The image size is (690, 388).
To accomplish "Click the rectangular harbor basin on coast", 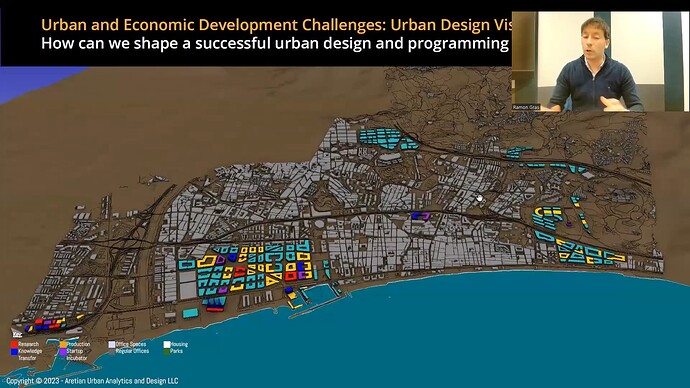I will 319,293.
